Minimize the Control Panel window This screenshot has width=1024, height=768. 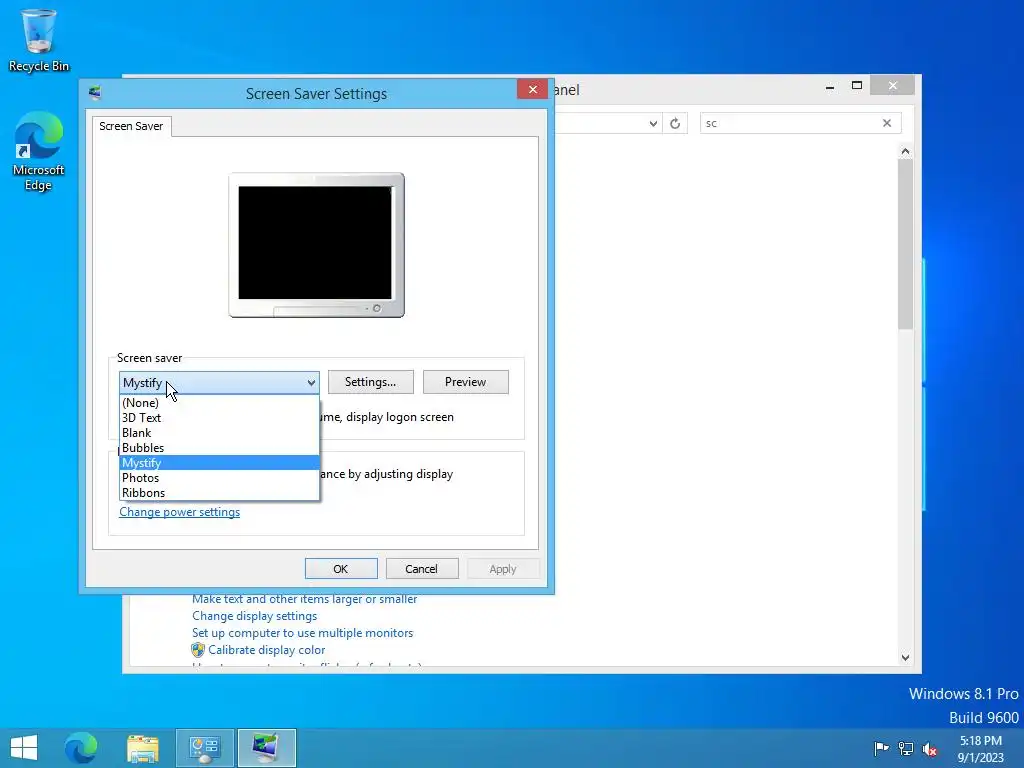coord(830,86)
